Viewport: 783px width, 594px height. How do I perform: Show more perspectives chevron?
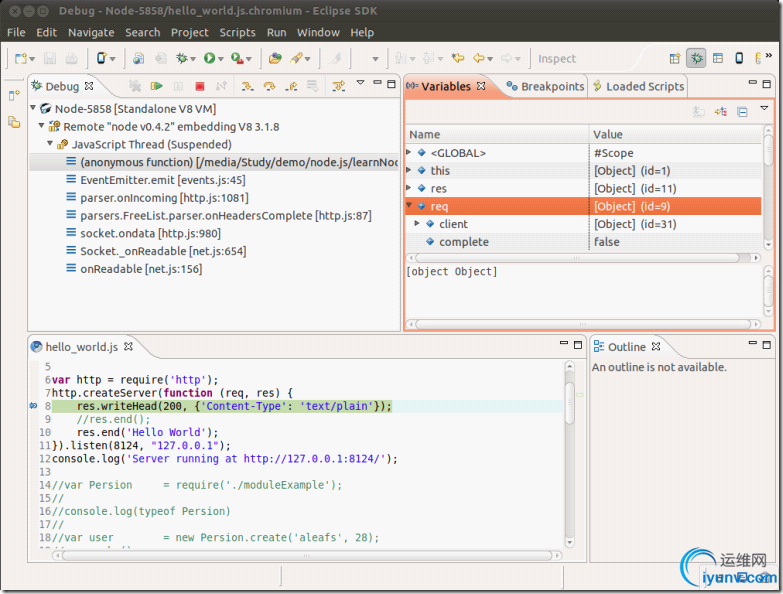[769, 55]
